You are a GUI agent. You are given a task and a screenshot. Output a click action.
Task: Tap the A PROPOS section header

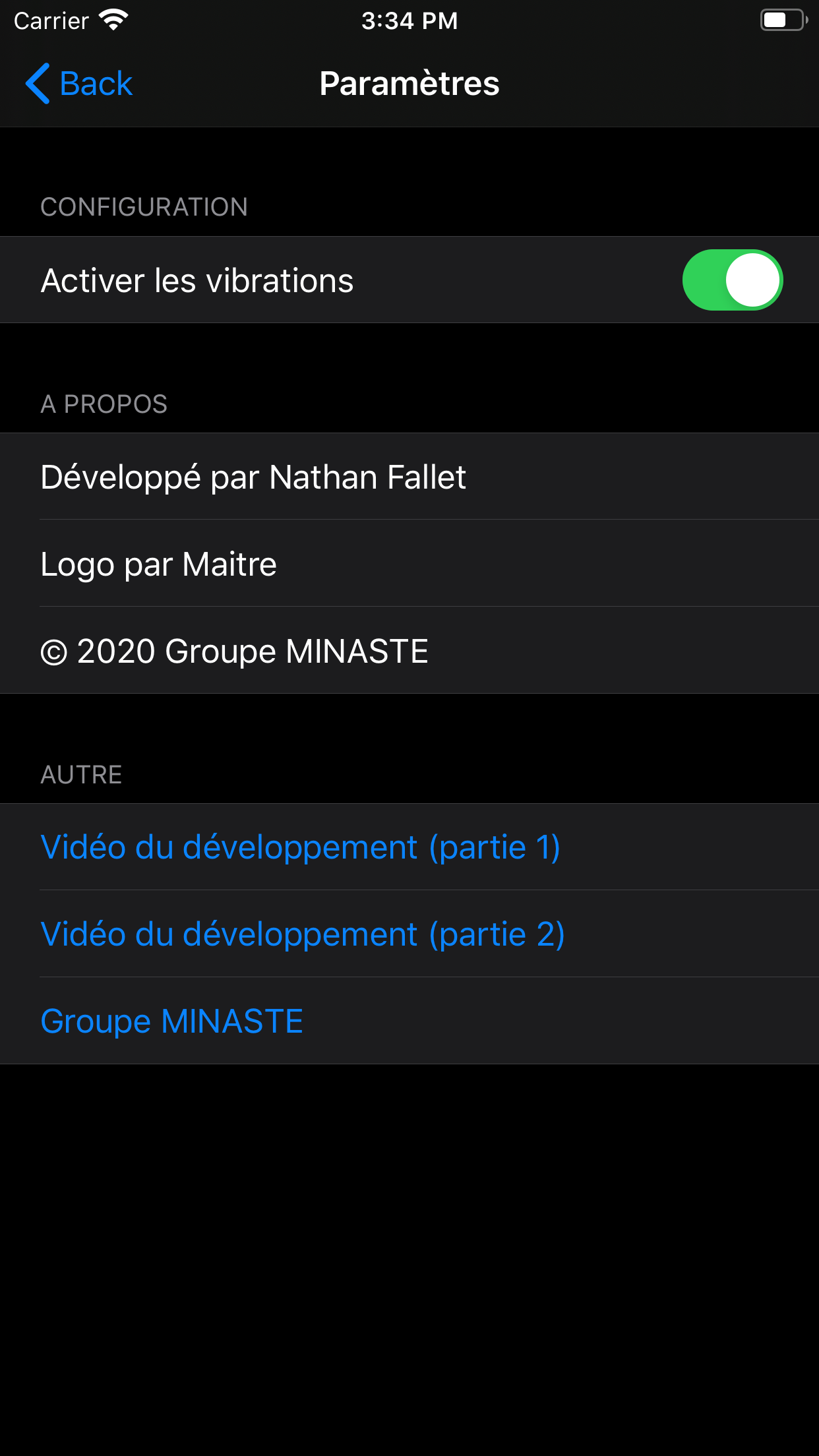[104, 404]
